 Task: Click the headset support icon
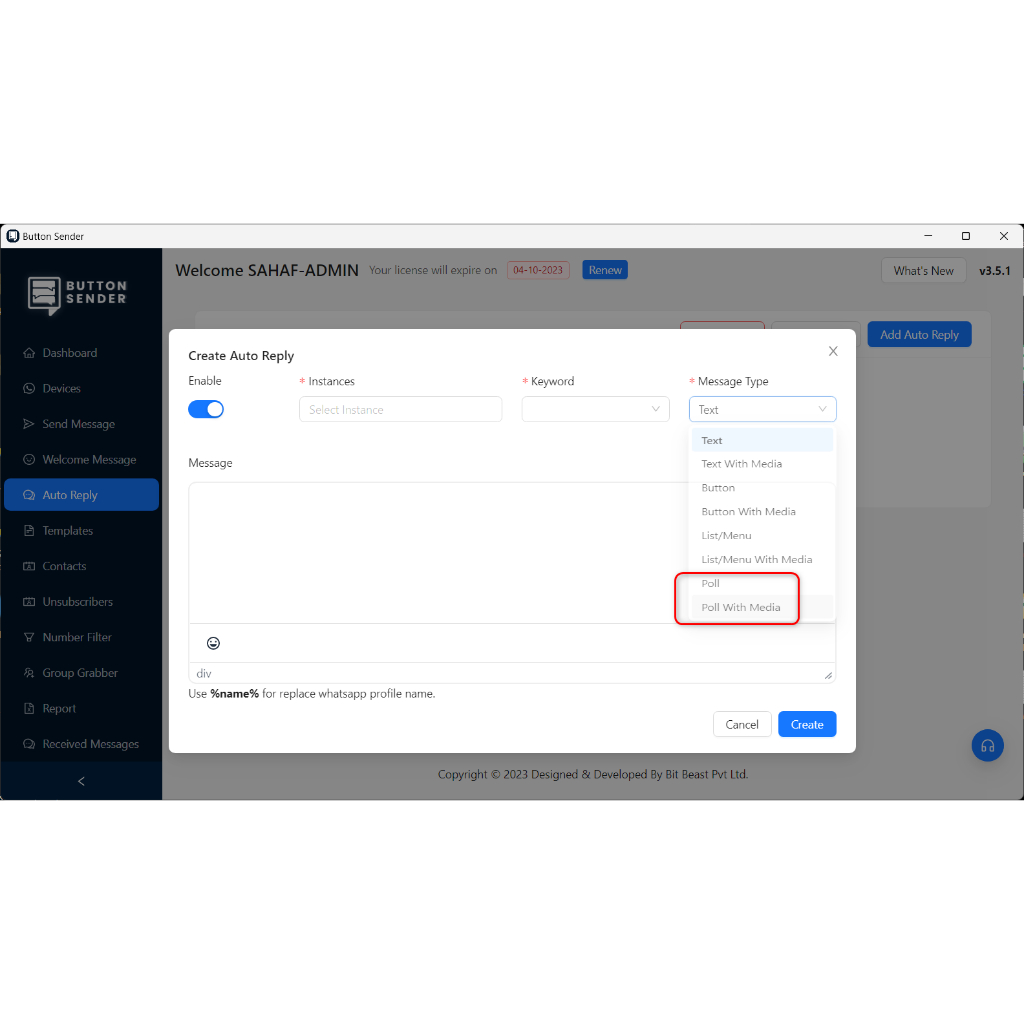987,745
